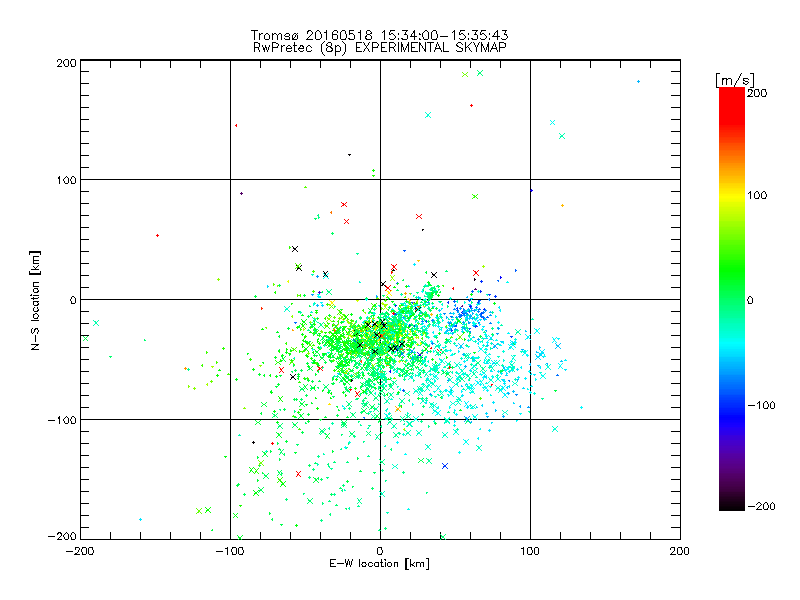Screen dimensions: 800x600
Task: Click the x-axis tick label '0'
Action: coord(380,551)
